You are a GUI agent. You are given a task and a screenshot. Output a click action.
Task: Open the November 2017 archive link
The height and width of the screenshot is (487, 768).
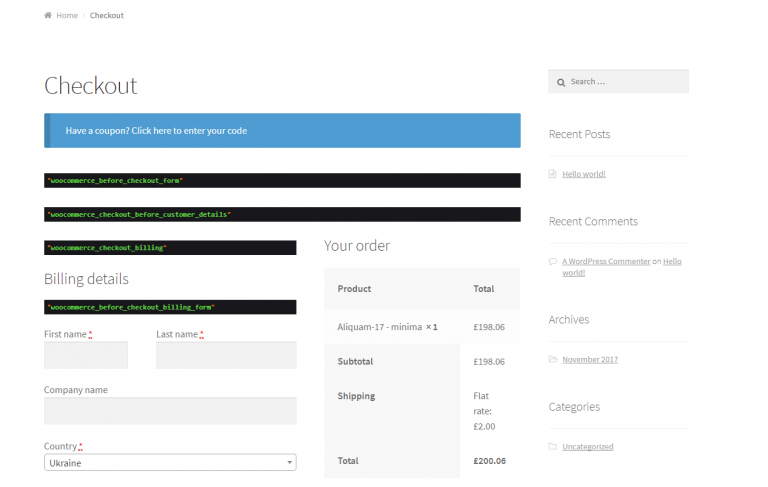pos(589,359)
